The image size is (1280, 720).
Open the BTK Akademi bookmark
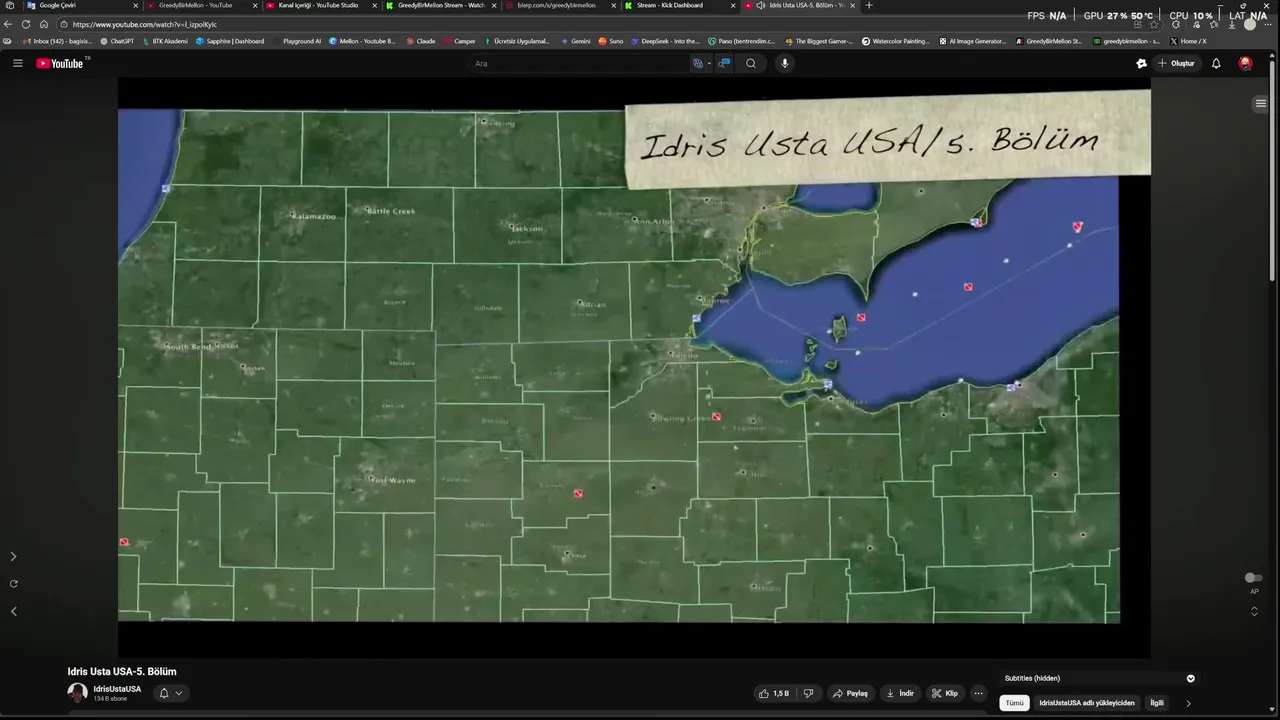tap(165, 41)
